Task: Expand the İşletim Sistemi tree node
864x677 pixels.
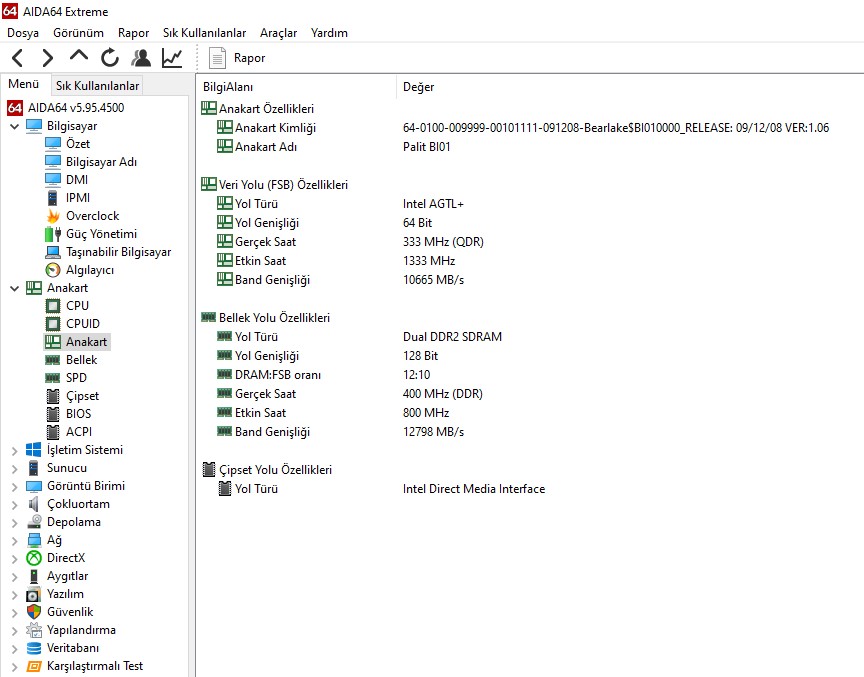Action: [x=14, y=450]
